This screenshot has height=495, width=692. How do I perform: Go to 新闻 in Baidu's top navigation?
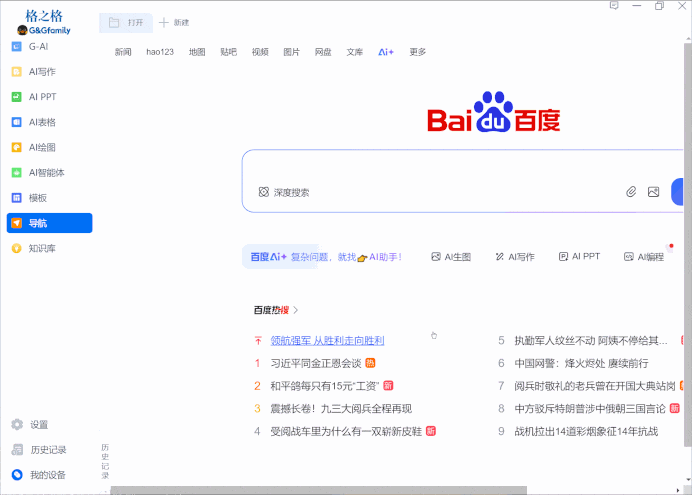(122, 52)
